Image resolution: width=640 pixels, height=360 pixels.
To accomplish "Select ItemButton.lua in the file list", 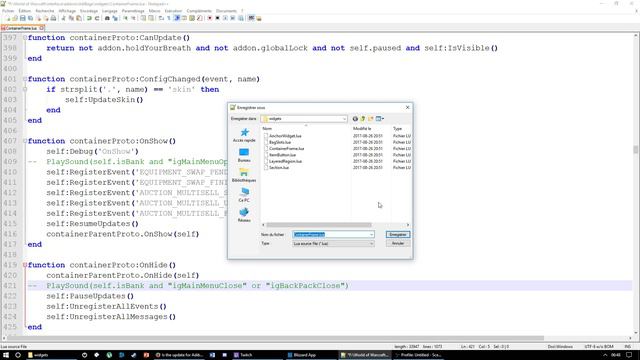I will click(x=282, y=155).
